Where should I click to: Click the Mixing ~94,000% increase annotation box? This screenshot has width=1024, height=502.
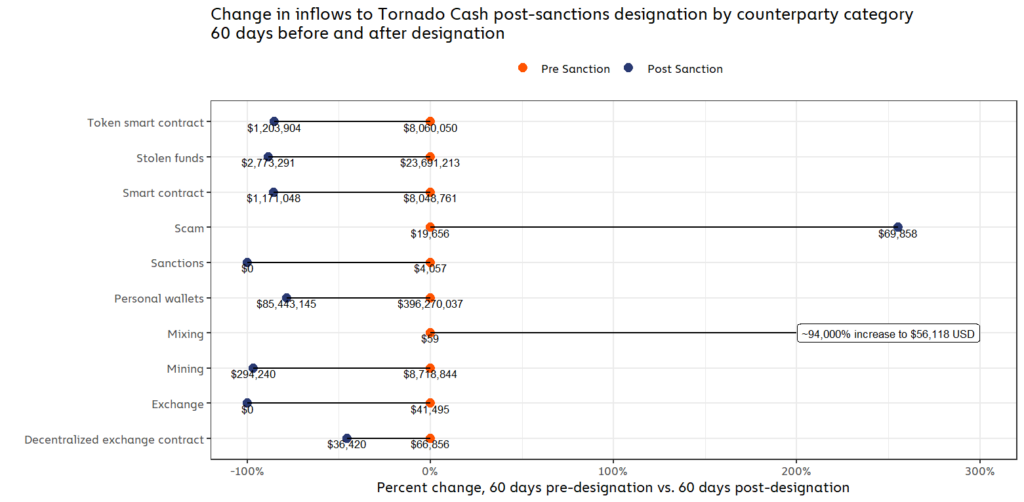pyautogui.click(x=888, y=333)
